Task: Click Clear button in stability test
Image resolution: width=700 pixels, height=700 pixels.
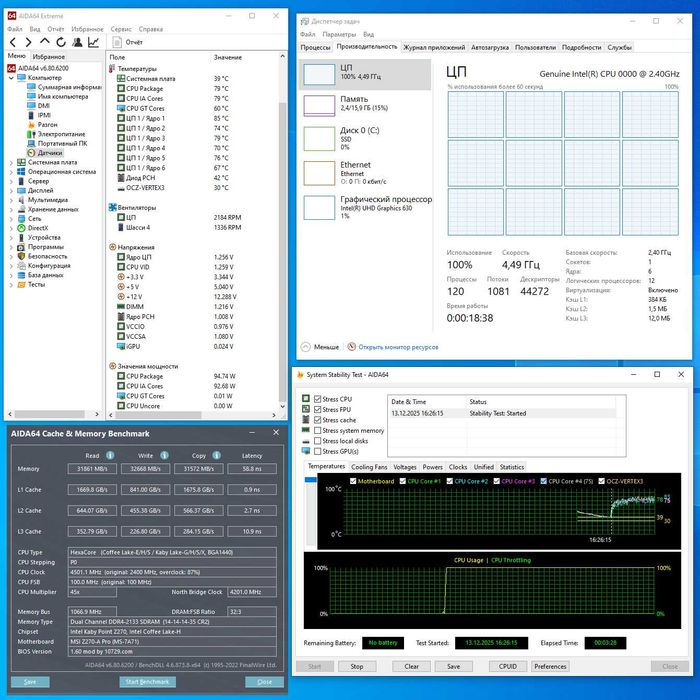Action: (x=411, y=666)
